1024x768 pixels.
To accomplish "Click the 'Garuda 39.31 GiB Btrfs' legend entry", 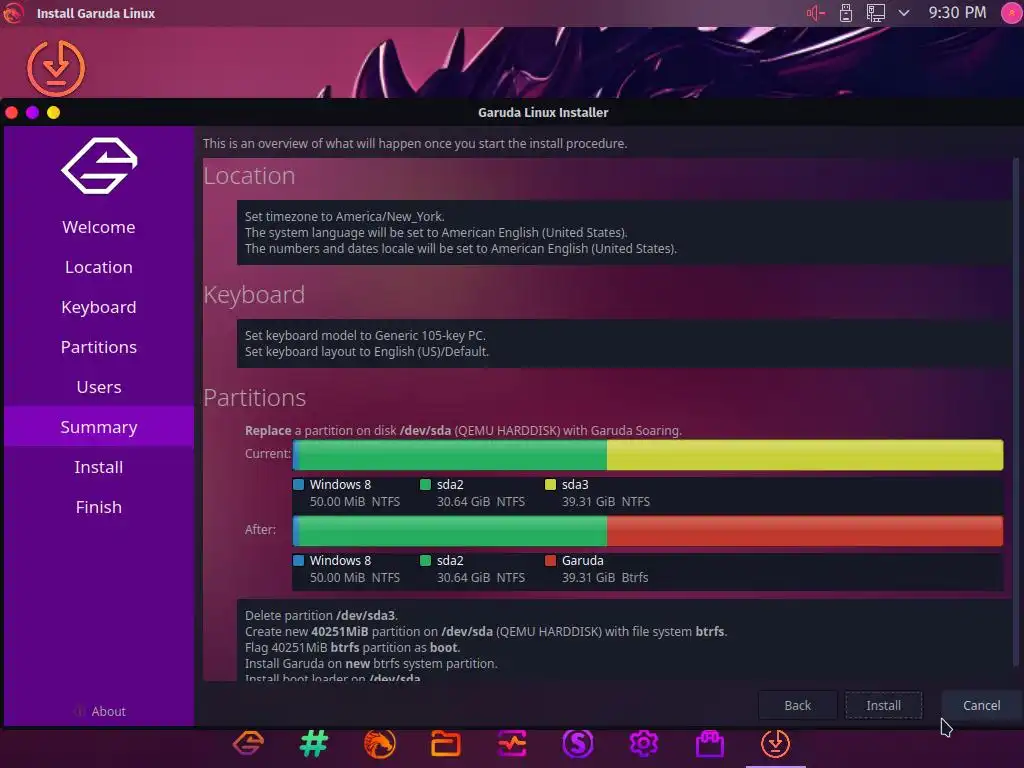I will (597, 569).
